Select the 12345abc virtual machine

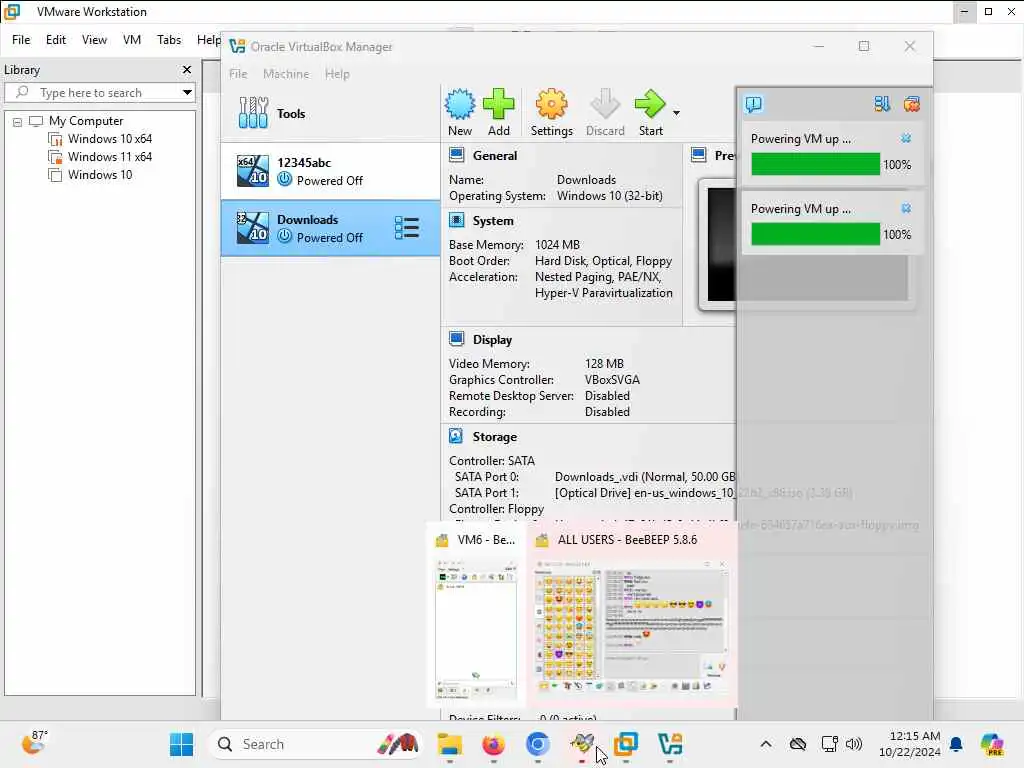tap(330, 171)
